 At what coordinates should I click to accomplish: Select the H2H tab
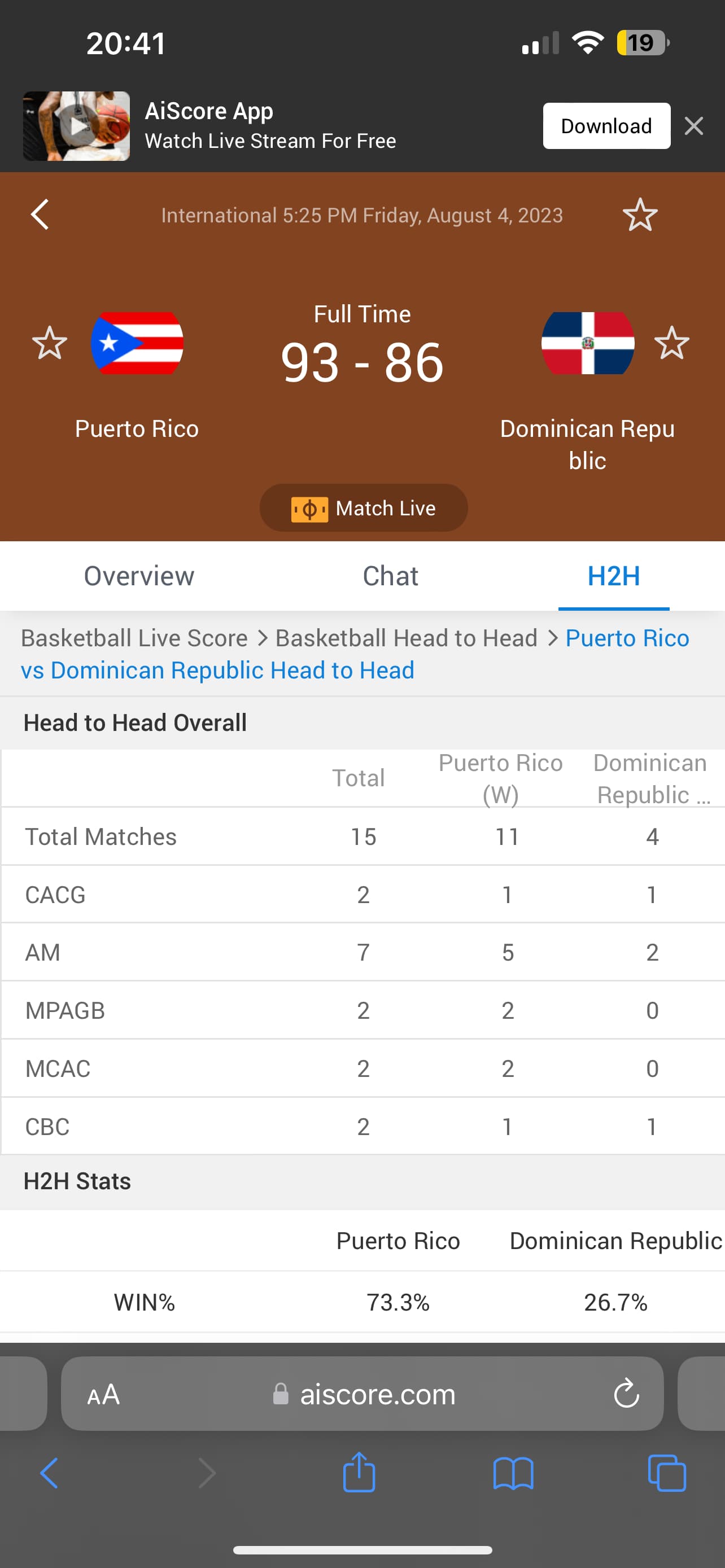[614, 576]
